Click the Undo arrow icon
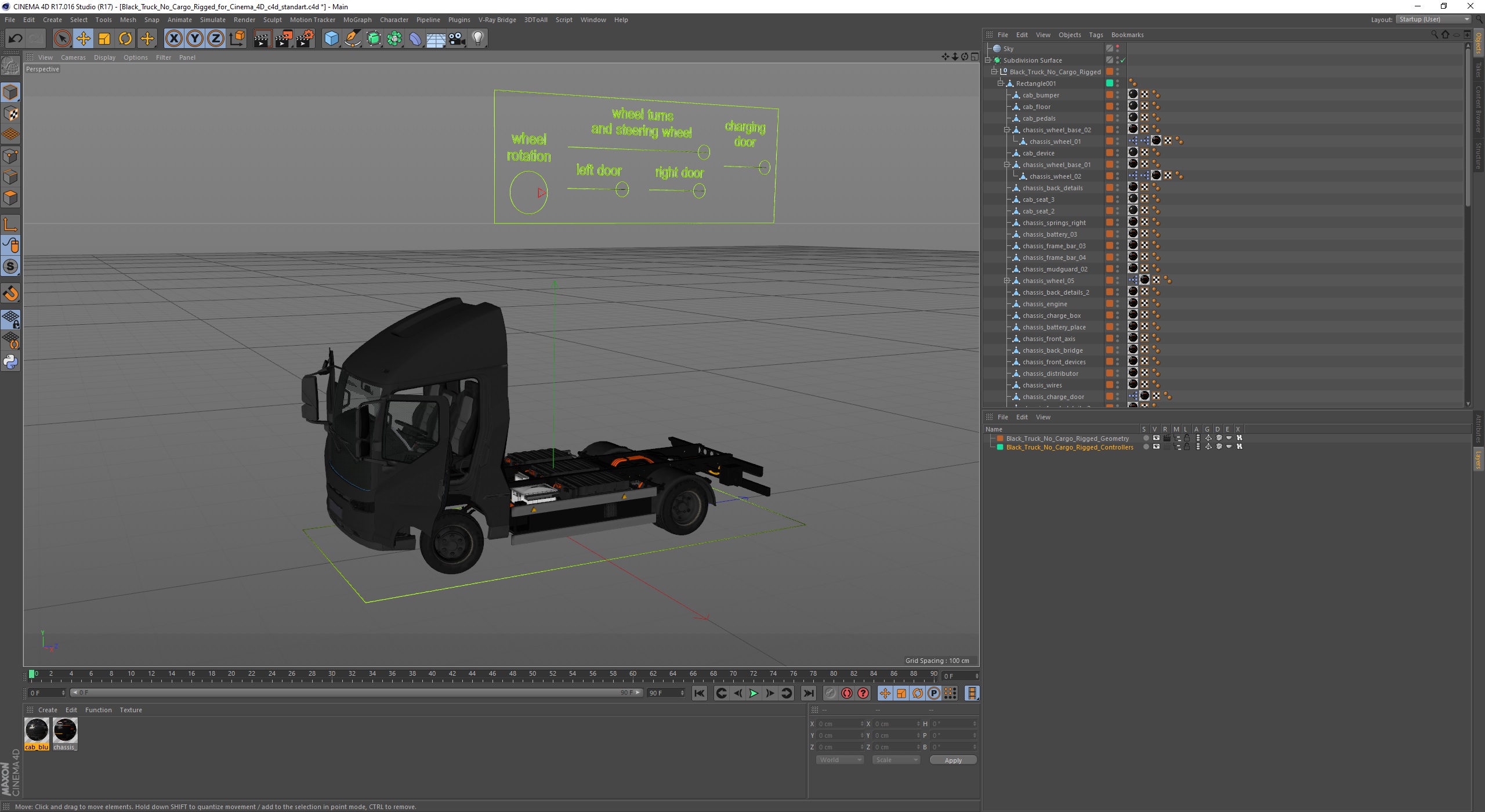Screen dimensions: 1485x812 [15, 38]
